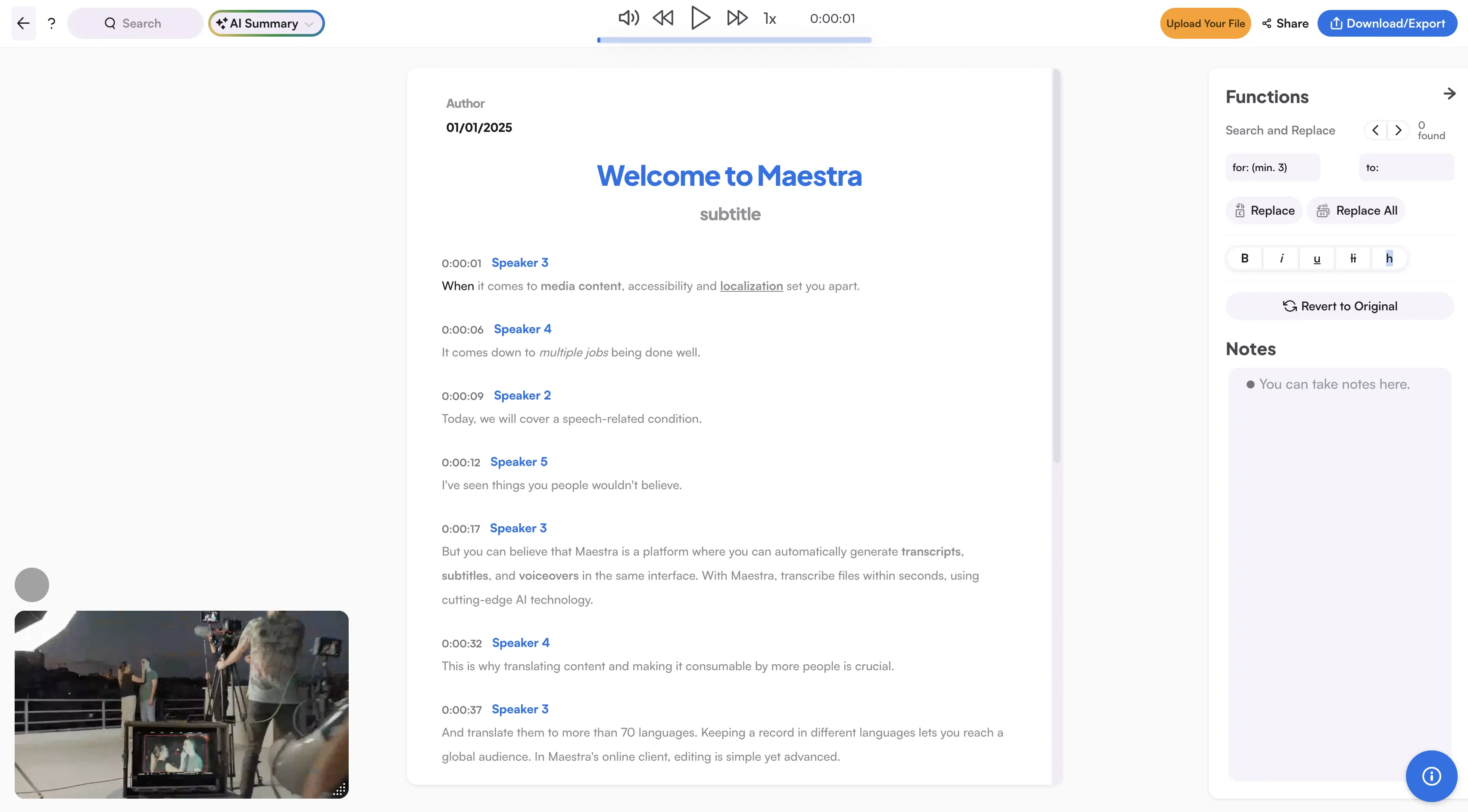Rewind playback with the double-left arrows

pyautogui.click(x=663, y=18)
